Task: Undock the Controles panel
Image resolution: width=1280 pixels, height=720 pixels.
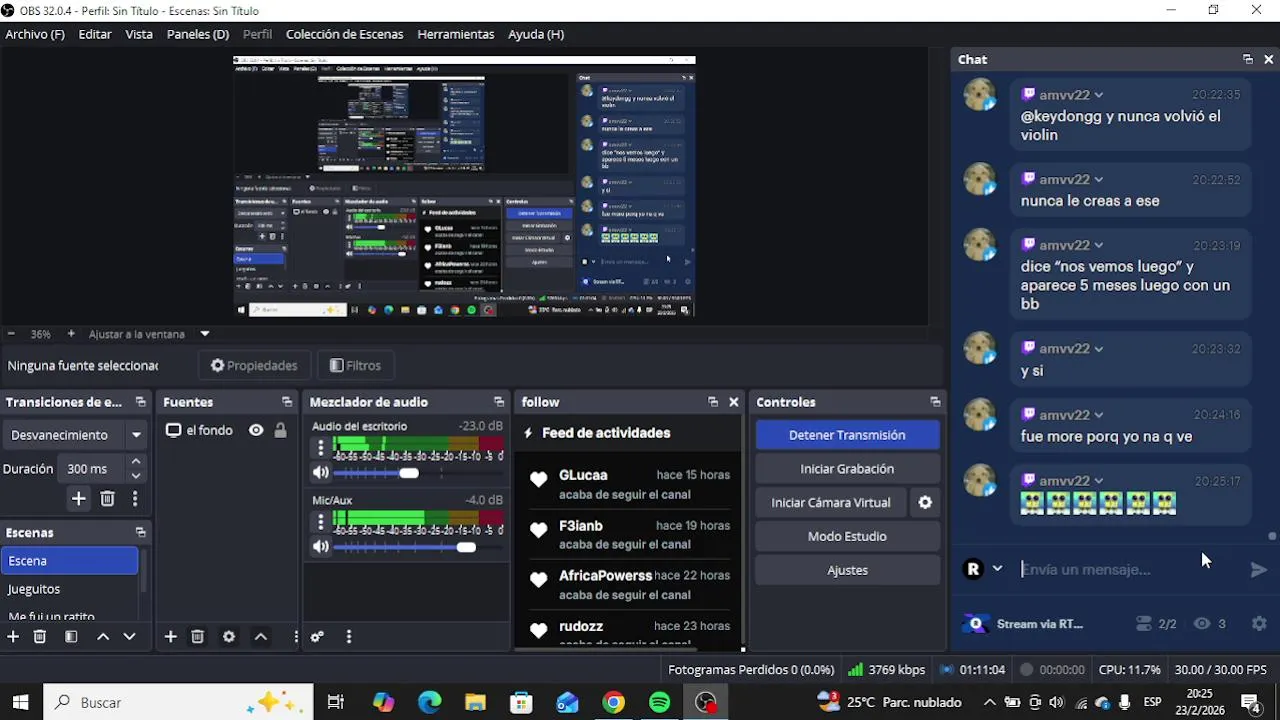Action: (x=935, y=402)
